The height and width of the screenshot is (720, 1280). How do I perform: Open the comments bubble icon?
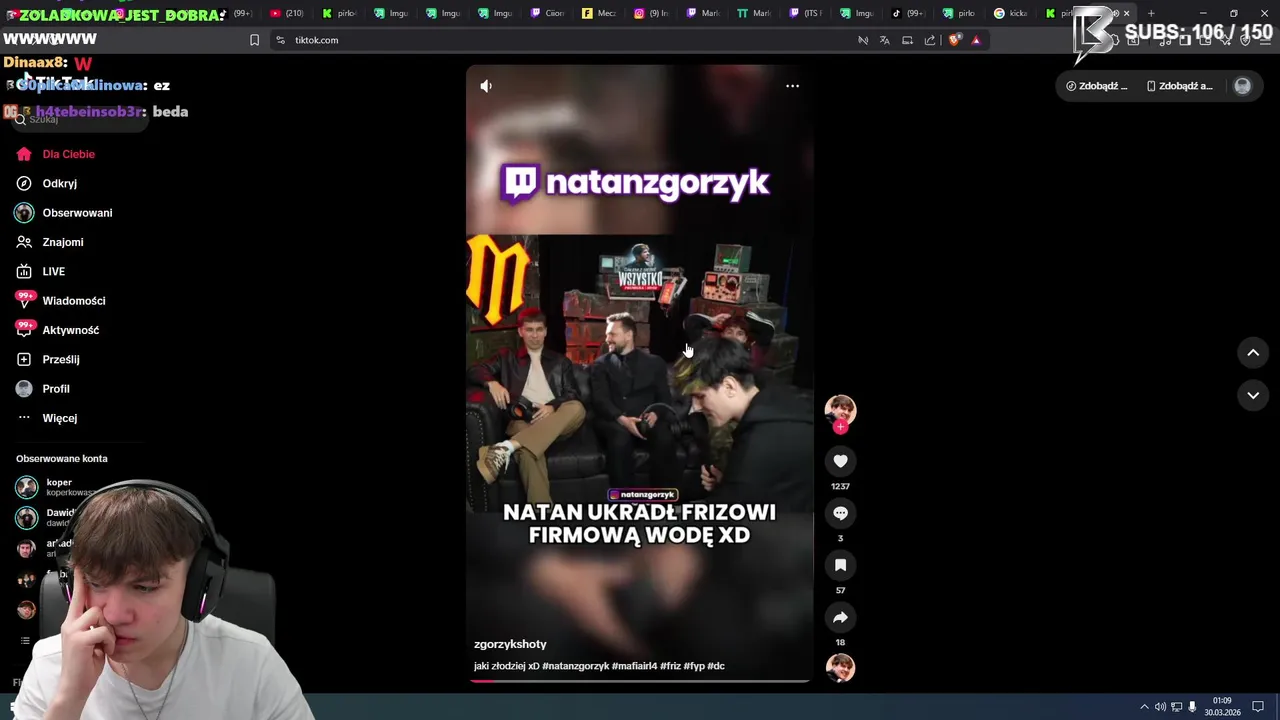[840, 513]
